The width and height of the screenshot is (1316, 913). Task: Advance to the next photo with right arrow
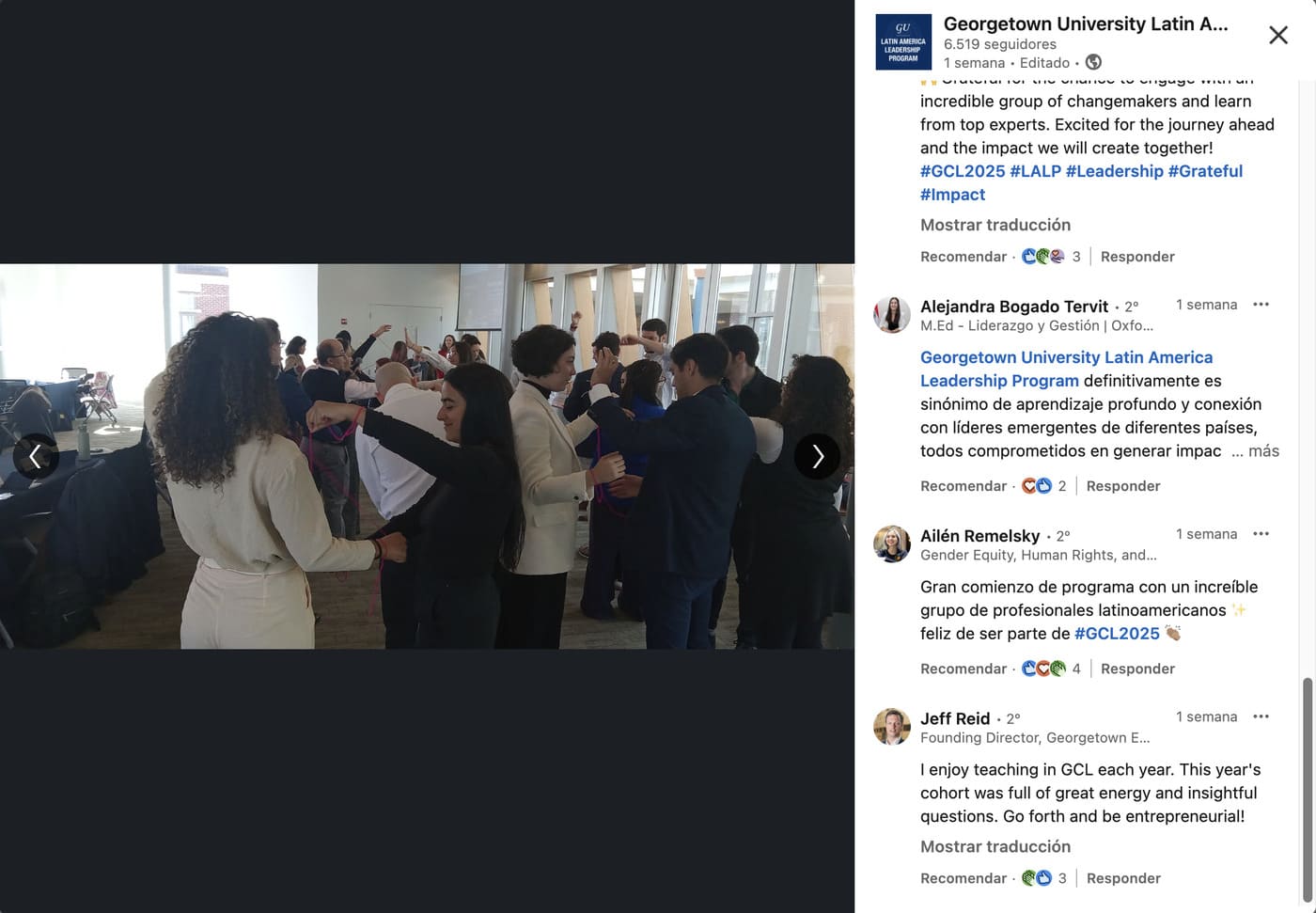tap(817, 456)
